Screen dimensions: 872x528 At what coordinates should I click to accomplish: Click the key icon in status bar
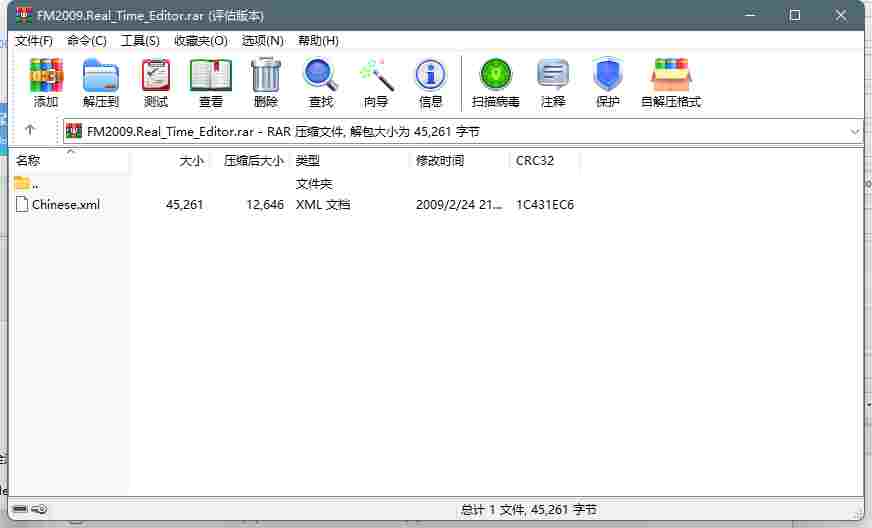pyautogui.click(x=39, y=509)
